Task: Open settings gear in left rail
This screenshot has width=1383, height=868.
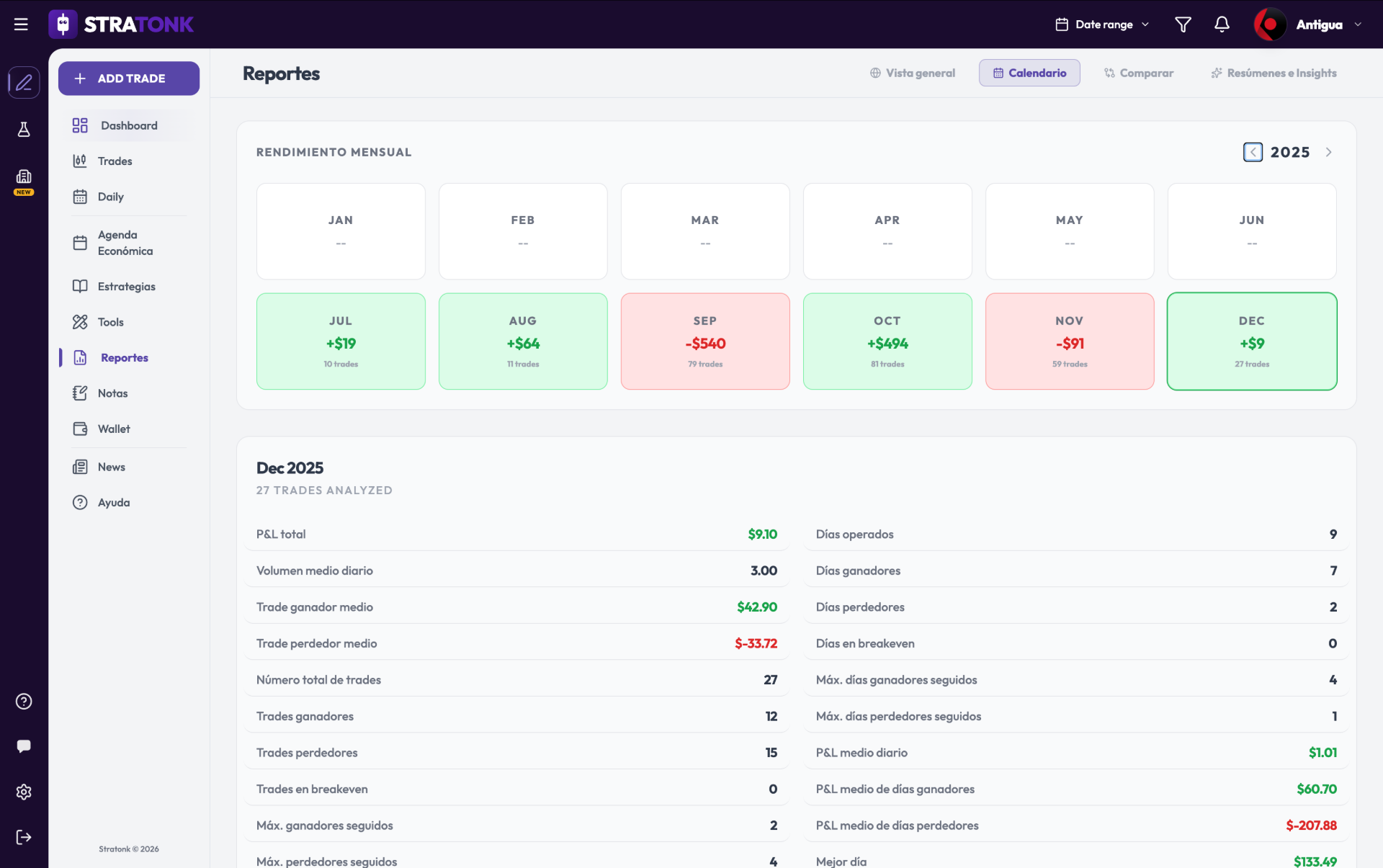Action: (x=24, y=792)
